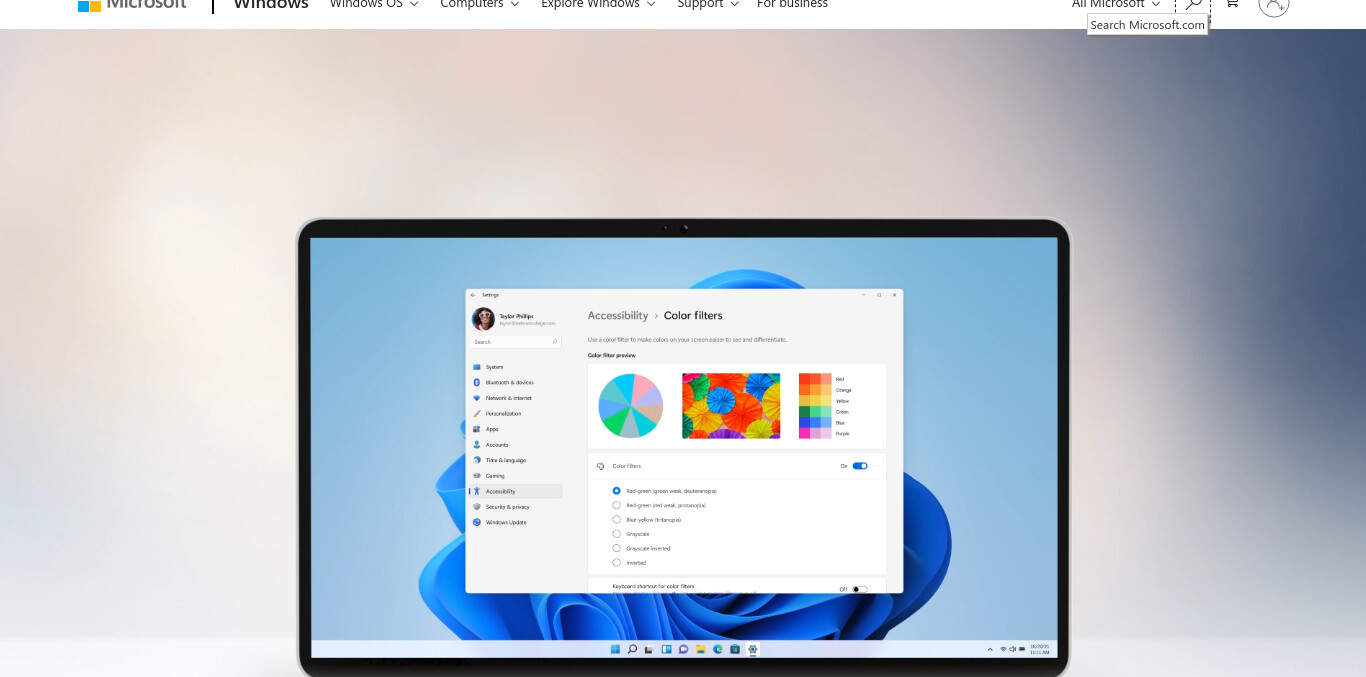Click the Green swatch in color grid
The height and width of the screenshot is (677, 1366).
(x=815, y=411)
